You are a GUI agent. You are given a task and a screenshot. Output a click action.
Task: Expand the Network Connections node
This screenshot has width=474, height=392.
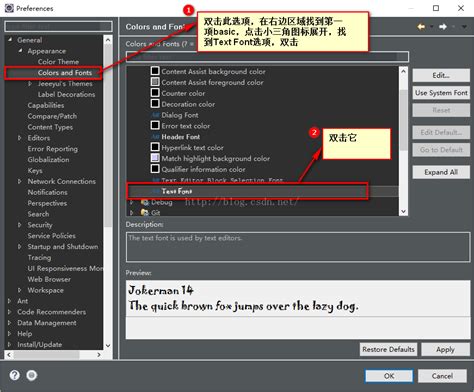click(x=20, y=181)
